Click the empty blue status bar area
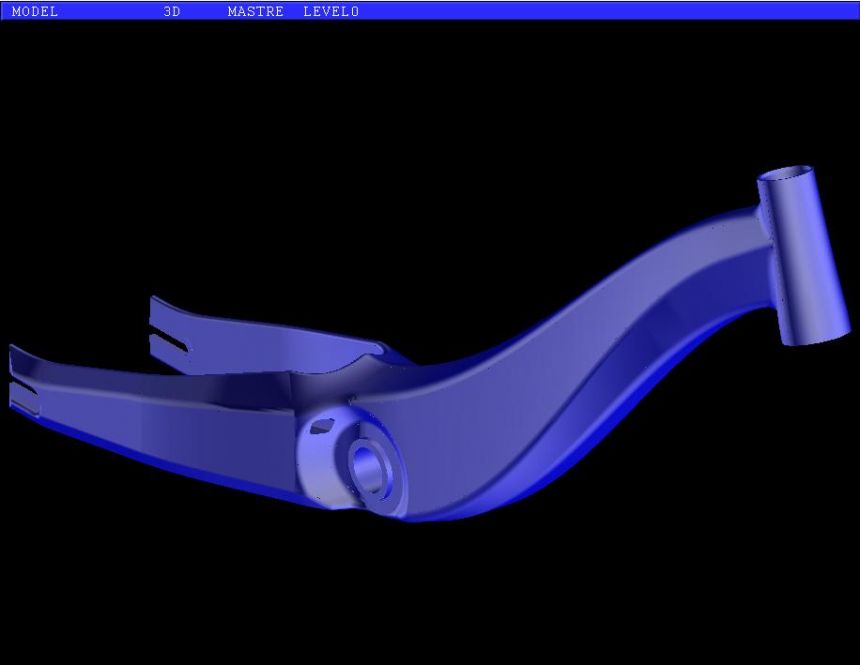860x665 pixels. tap(600, 12)
